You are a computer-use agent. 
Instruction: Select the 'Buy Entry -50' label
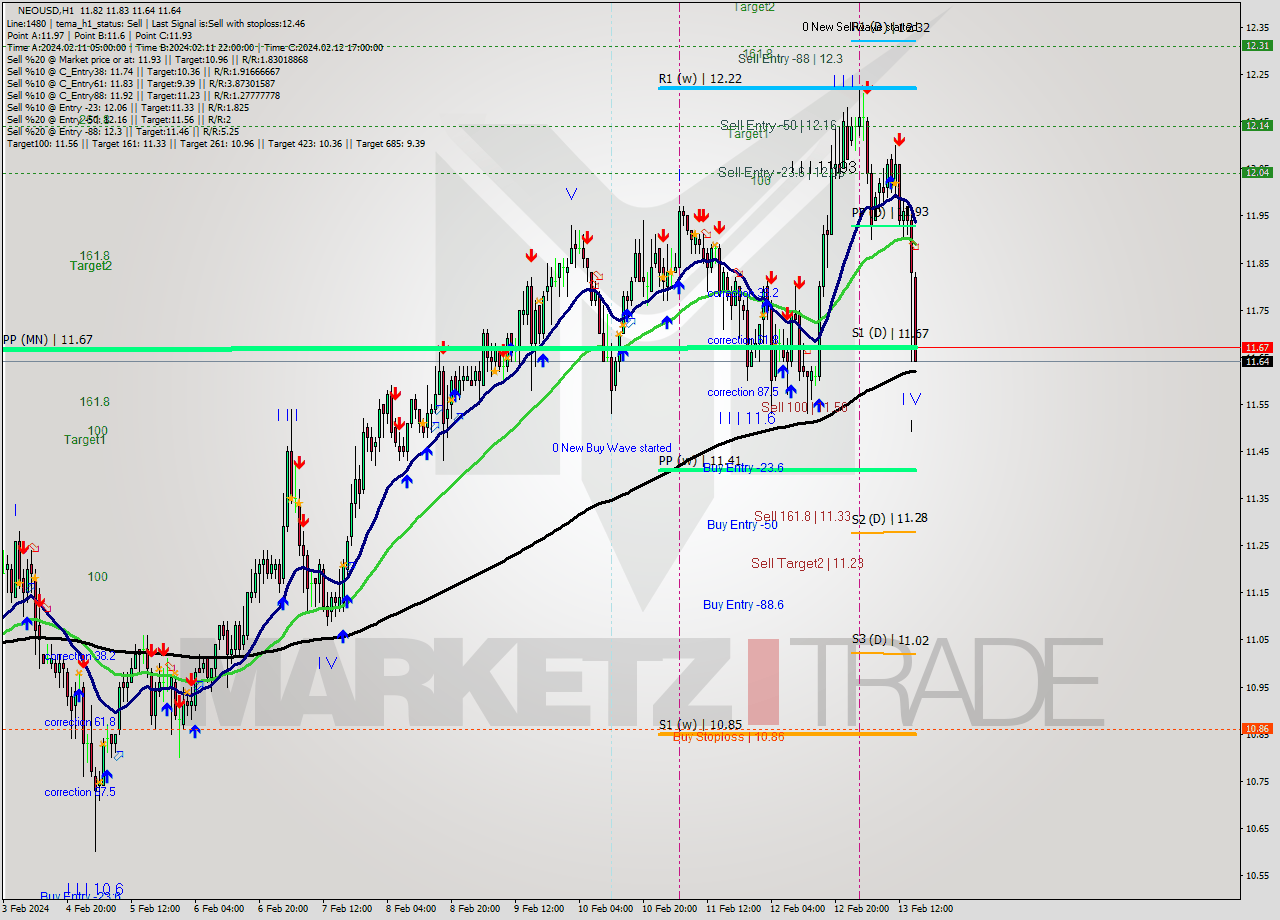[x=742, y=525]
